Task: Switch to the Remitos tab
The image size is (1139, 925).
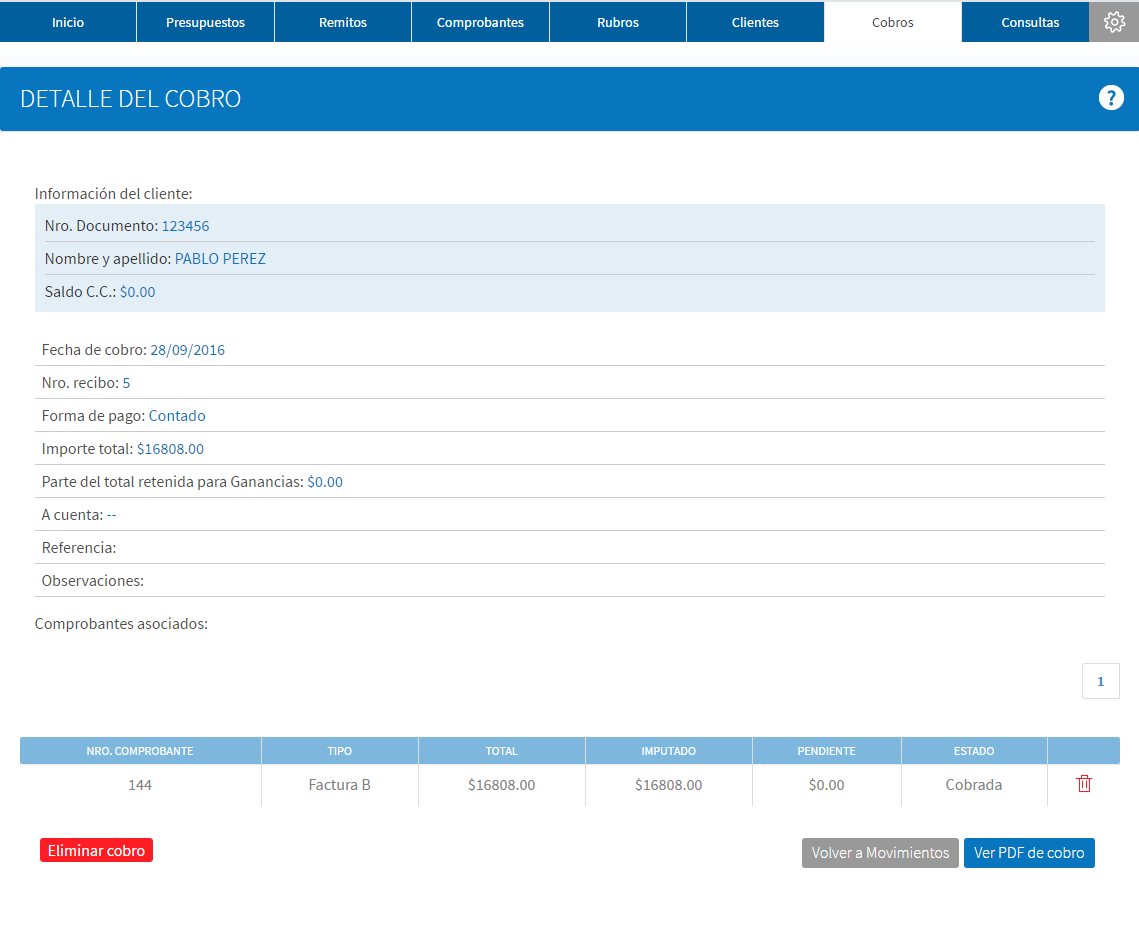Action: tap(343, 22)
